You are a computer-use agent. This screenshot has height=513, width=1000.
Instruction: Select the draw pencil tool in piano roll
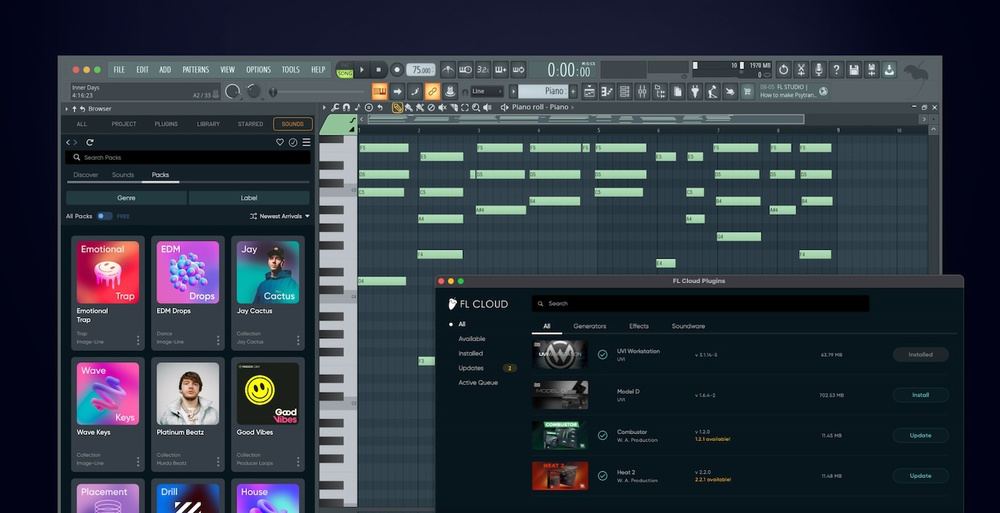click(397, 107)
